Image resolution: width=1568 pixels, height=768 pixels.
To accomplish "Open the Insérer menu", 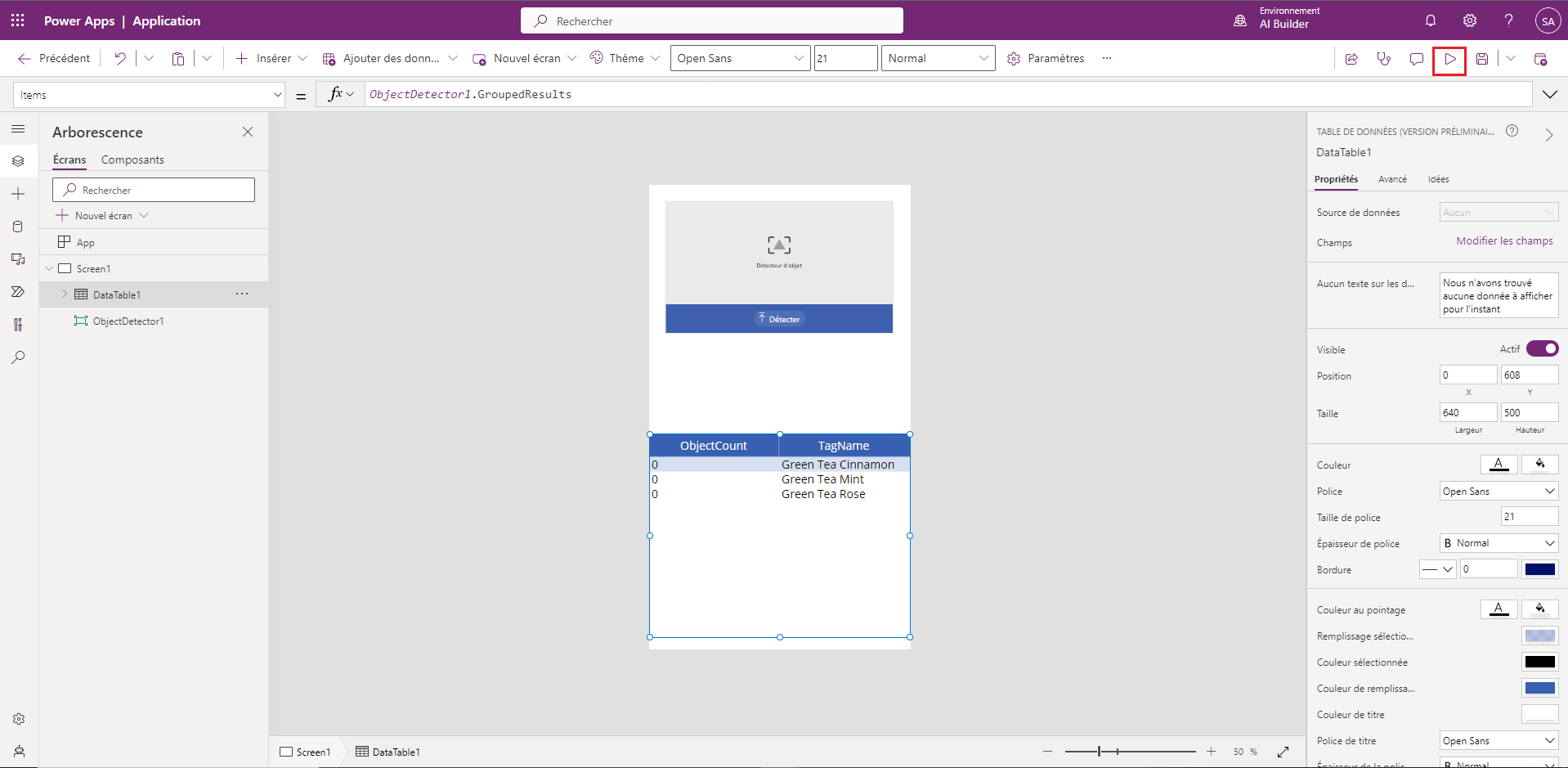I will (x=271, y=58).
